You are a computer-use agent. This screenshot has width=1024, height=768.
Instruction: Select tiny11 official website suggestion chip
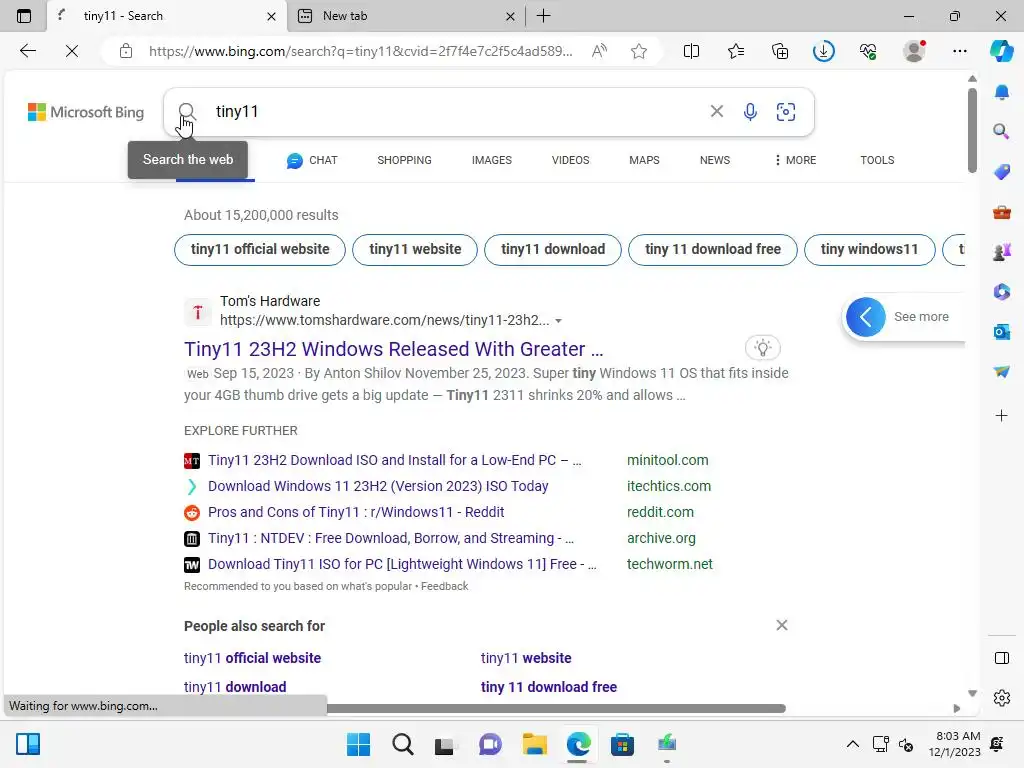pyautogui.click(x=260, y=249)
